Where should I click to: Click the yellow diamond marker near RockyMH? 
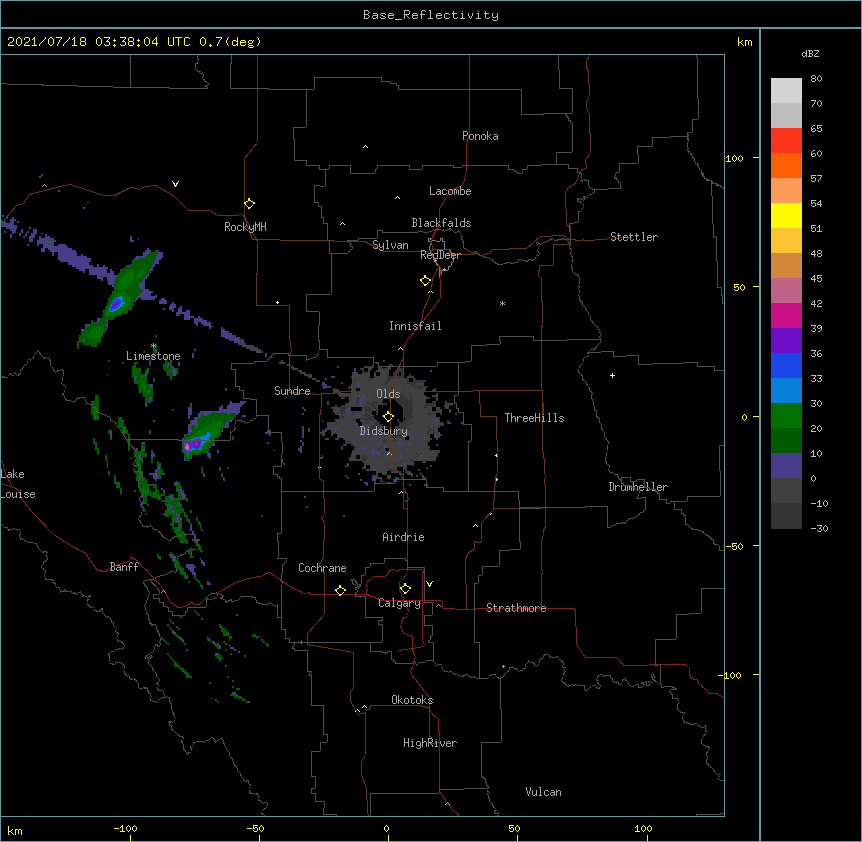coord(249,204)
